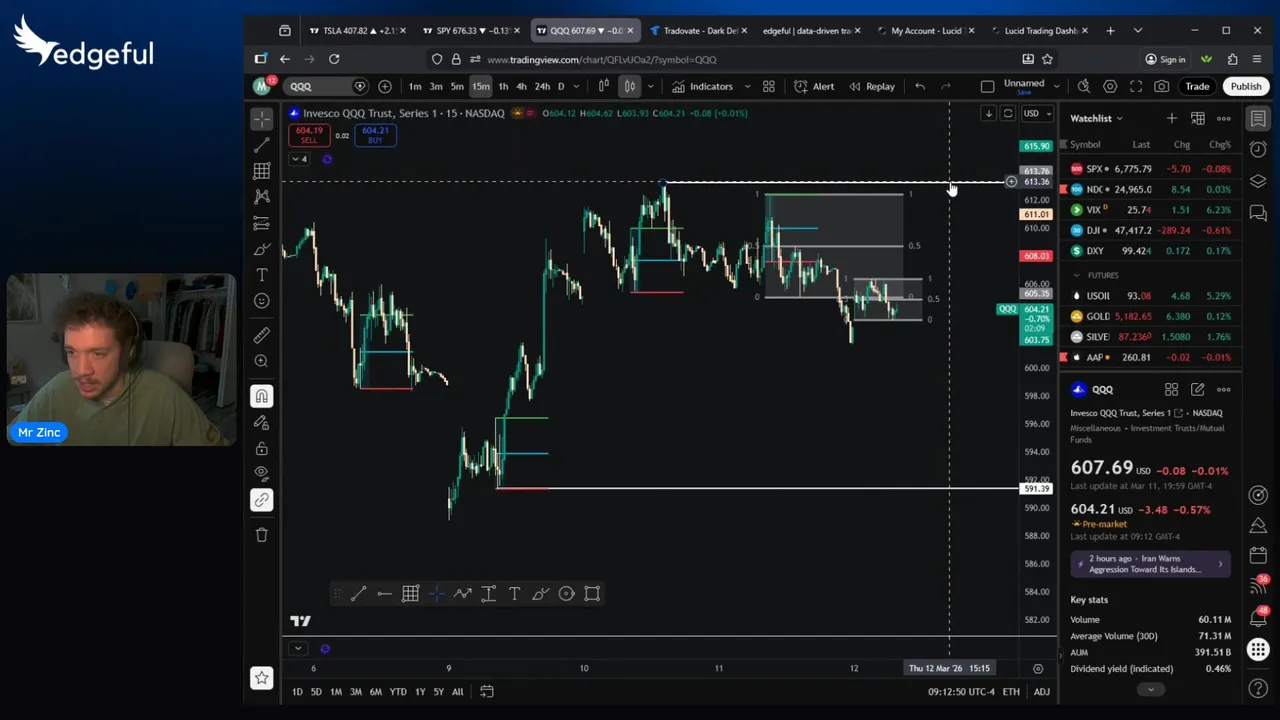Screen dimensions: 1280x720
Task: Select the 5m timeframe
Action: point(457,87)
